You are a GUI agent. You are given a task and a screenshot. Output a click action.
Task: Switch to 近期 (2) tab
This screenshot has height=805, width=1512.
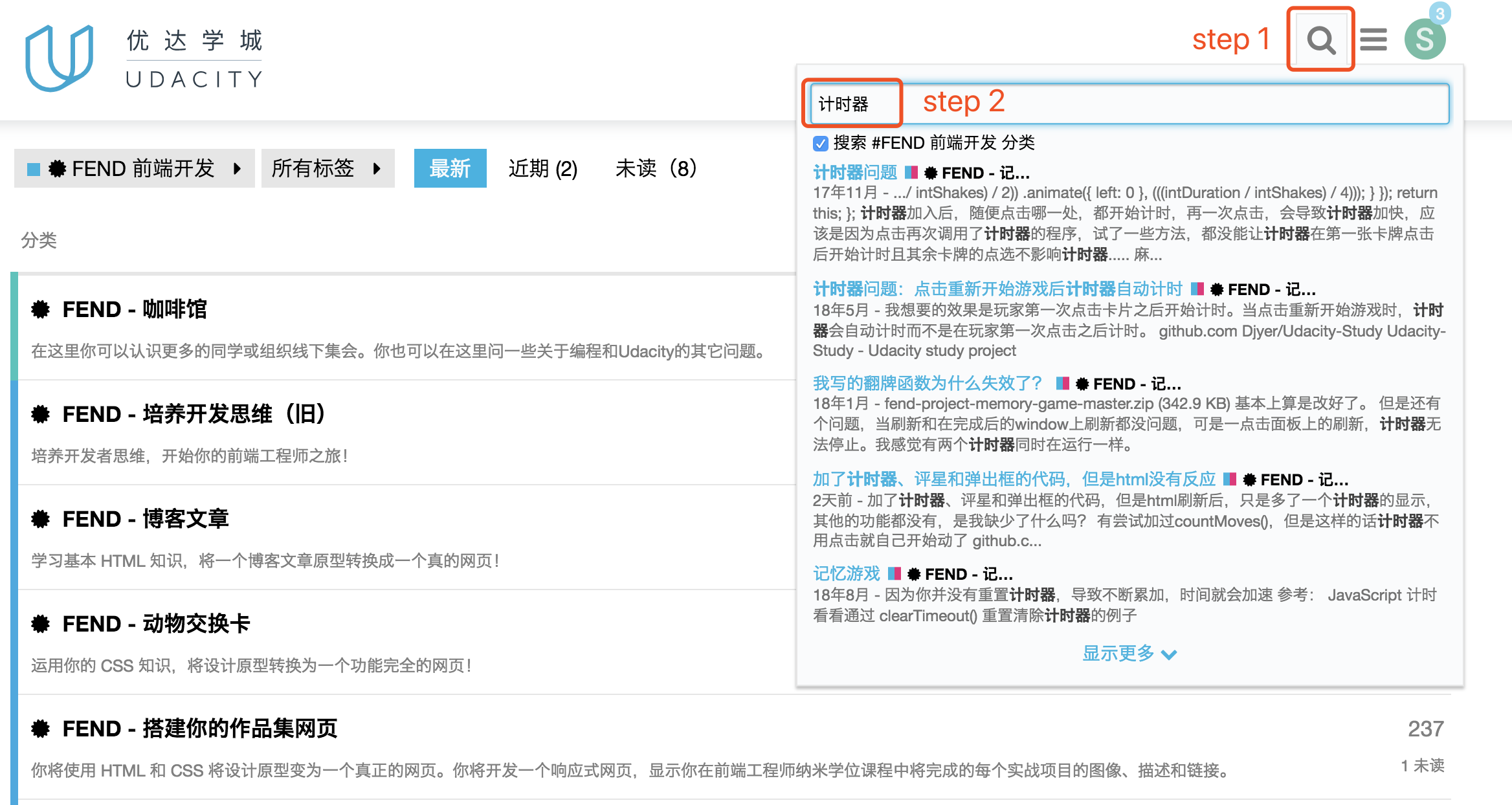click(x=542, y=169)
